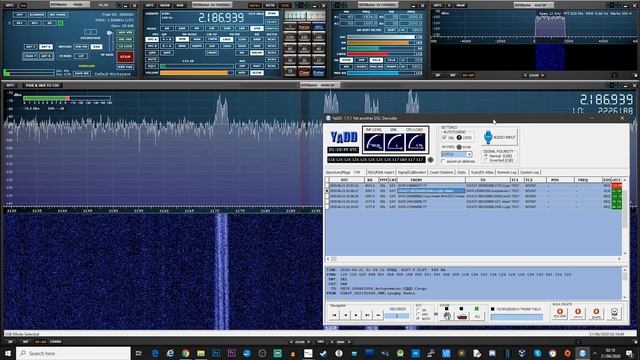Image resolution: width=640 pixels, height=360 pixels.
Task: Click SAVE WS button in SDRuno Main
Action: coord(82,73)
